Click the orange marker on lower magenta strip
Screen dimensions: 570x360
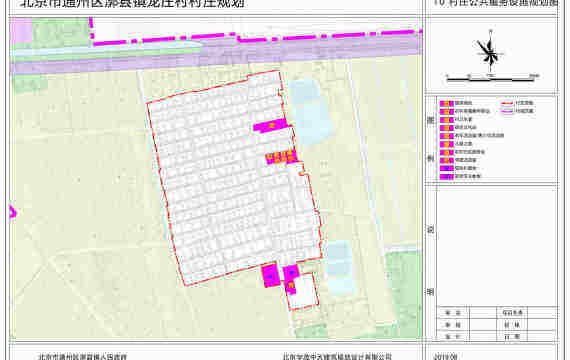(290, 285)
